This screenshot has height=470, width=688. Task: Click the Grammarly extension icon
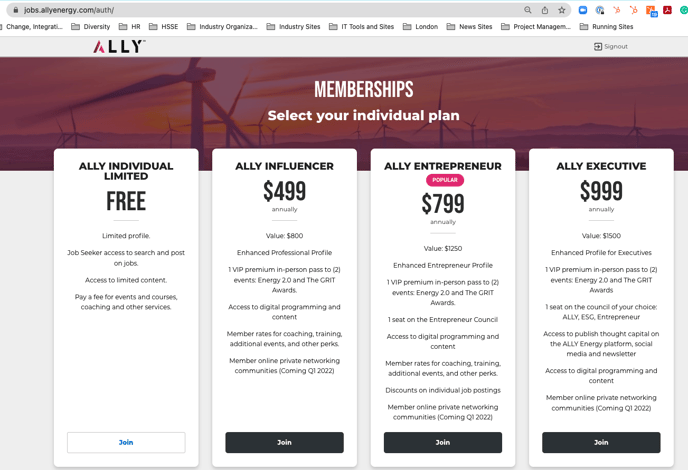tap(684, 10)
